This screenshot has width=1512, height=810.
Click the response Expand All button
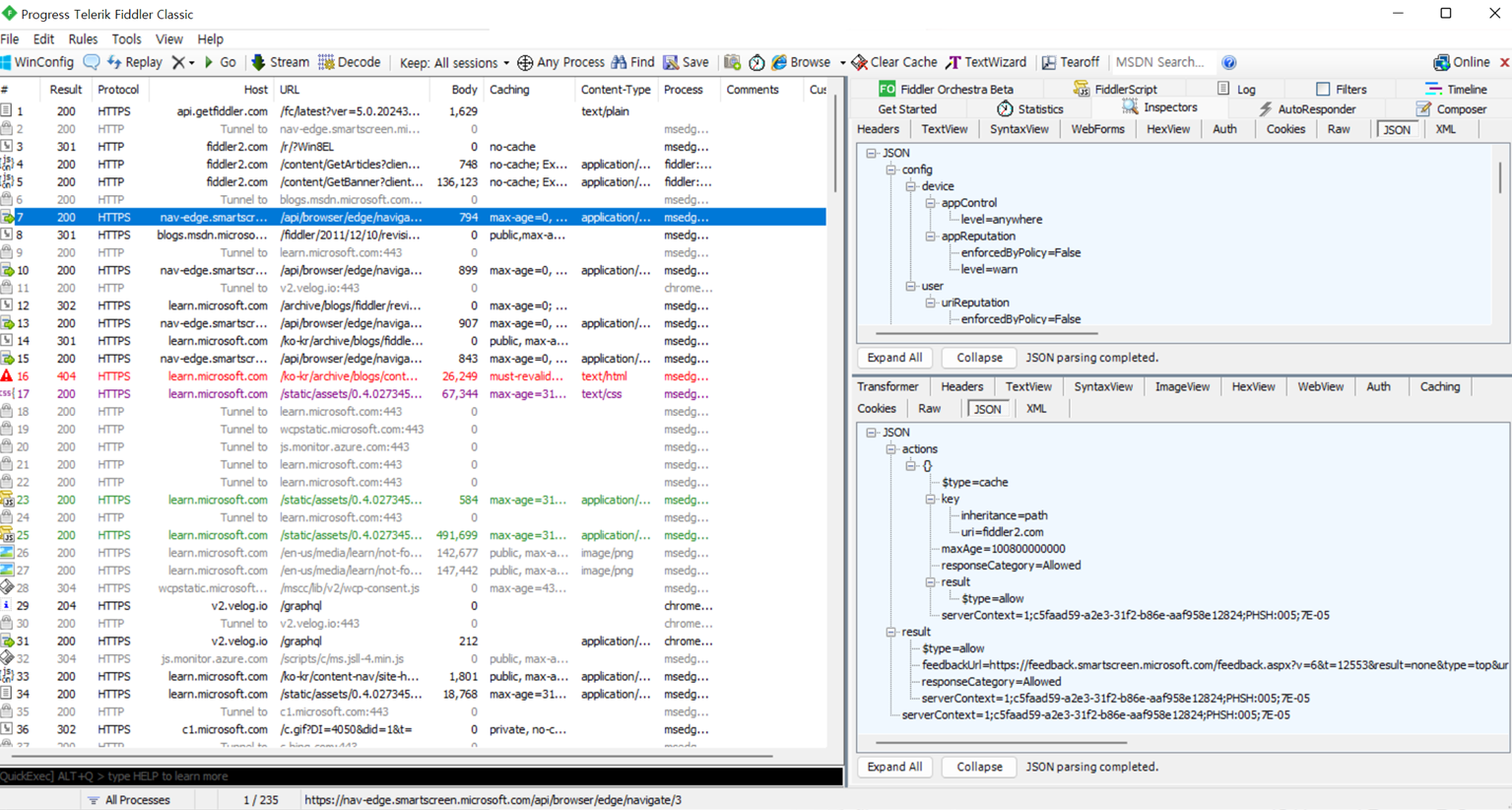(x=894, y=767)
